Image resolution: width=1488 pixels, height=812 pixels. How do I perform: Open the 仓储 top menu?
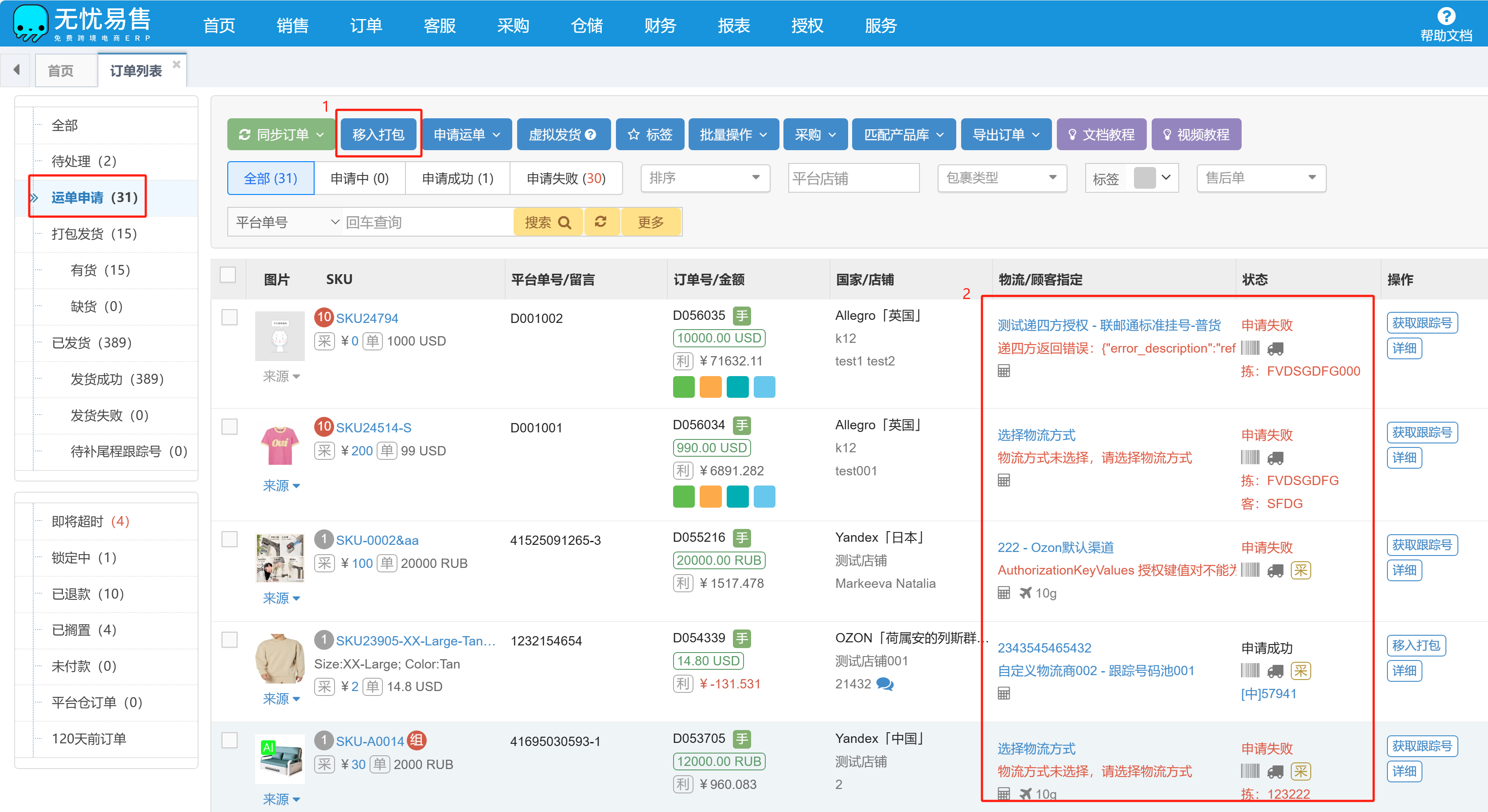pyautogui.click(x=586, y=25)
